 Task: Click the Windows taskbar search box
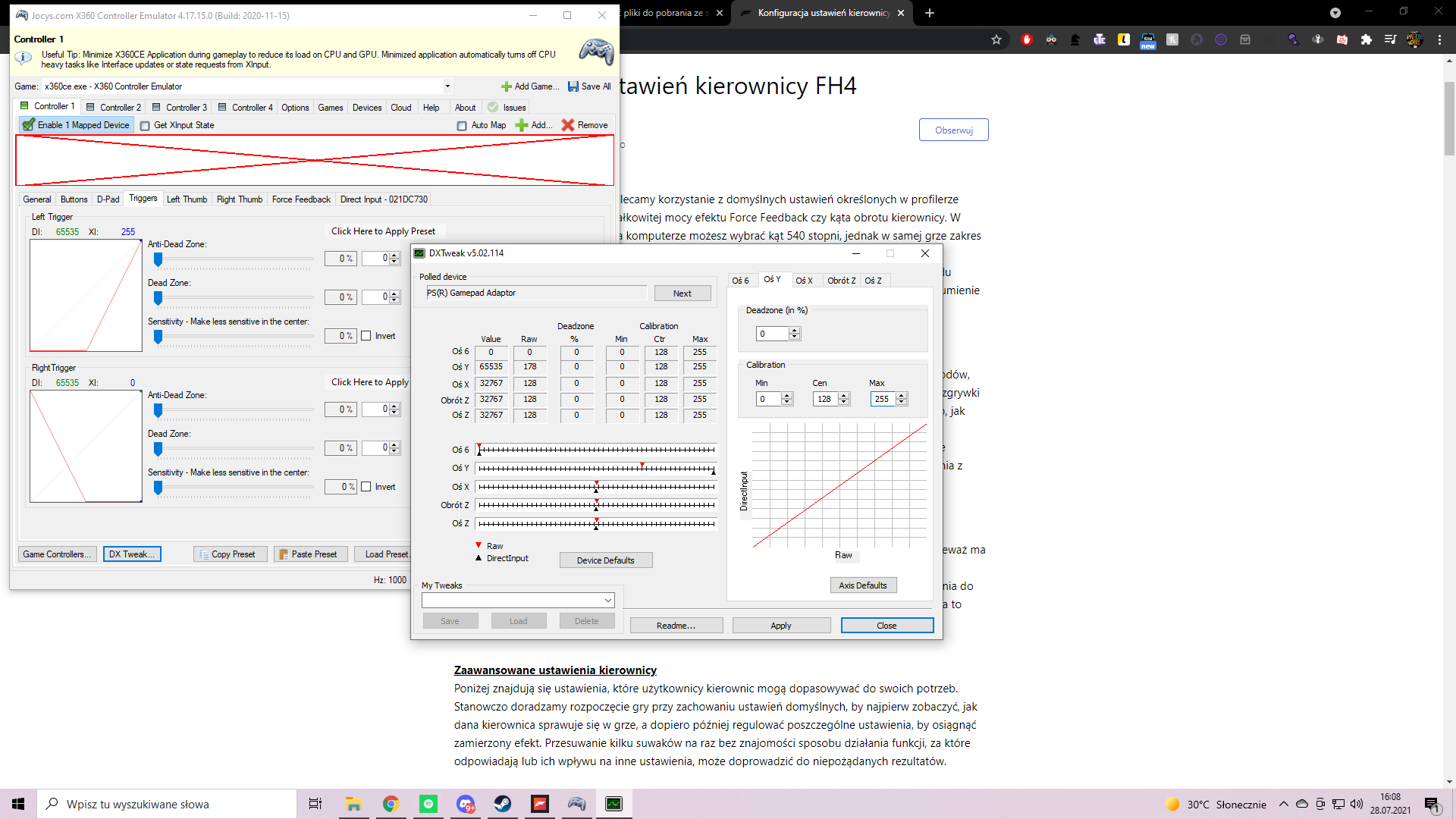pos(167,804)
